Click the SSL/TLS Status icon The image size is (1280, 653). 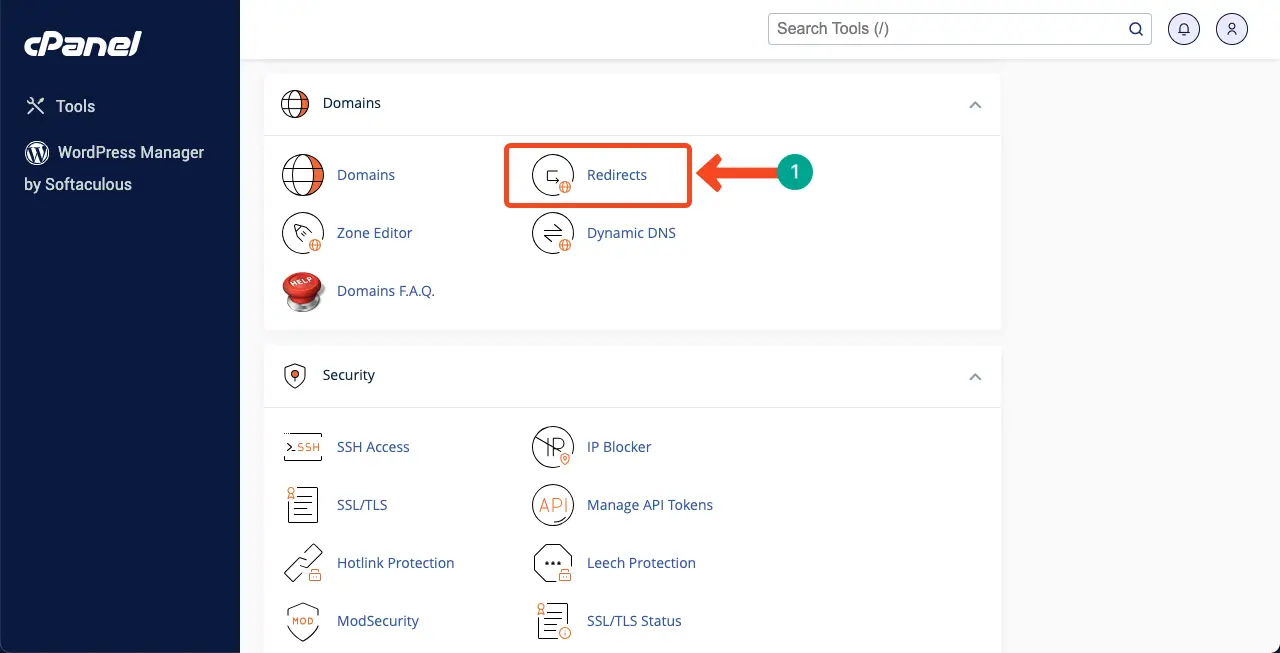pos(553,621)
